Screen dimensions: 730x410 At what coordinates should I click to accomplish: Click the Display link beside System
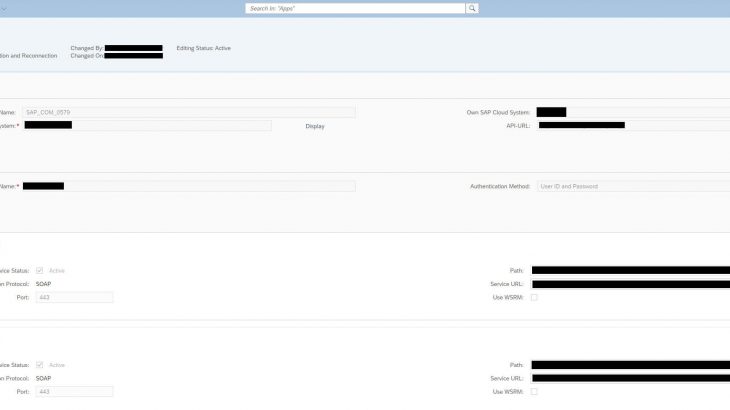[315, 126]
